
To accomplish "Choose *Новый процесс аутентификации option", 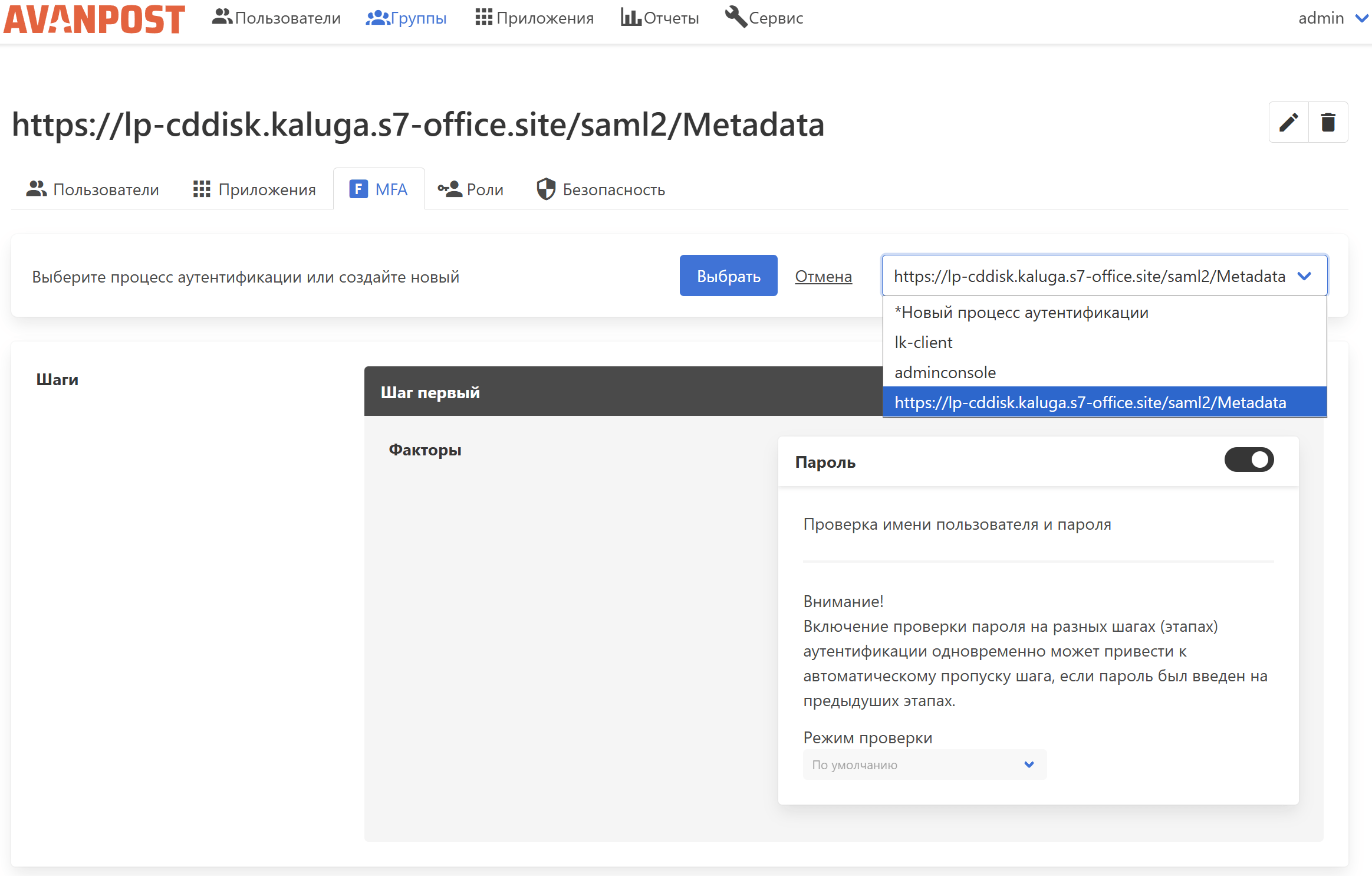I will coord(1104,312).
